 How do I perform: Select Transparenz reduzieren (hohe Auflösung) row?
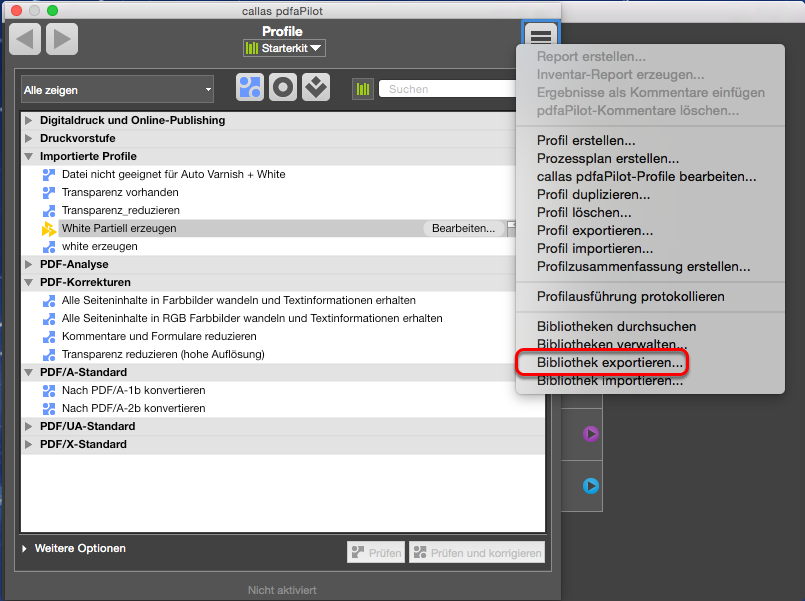pyautogui.click(x=269, y=354)
